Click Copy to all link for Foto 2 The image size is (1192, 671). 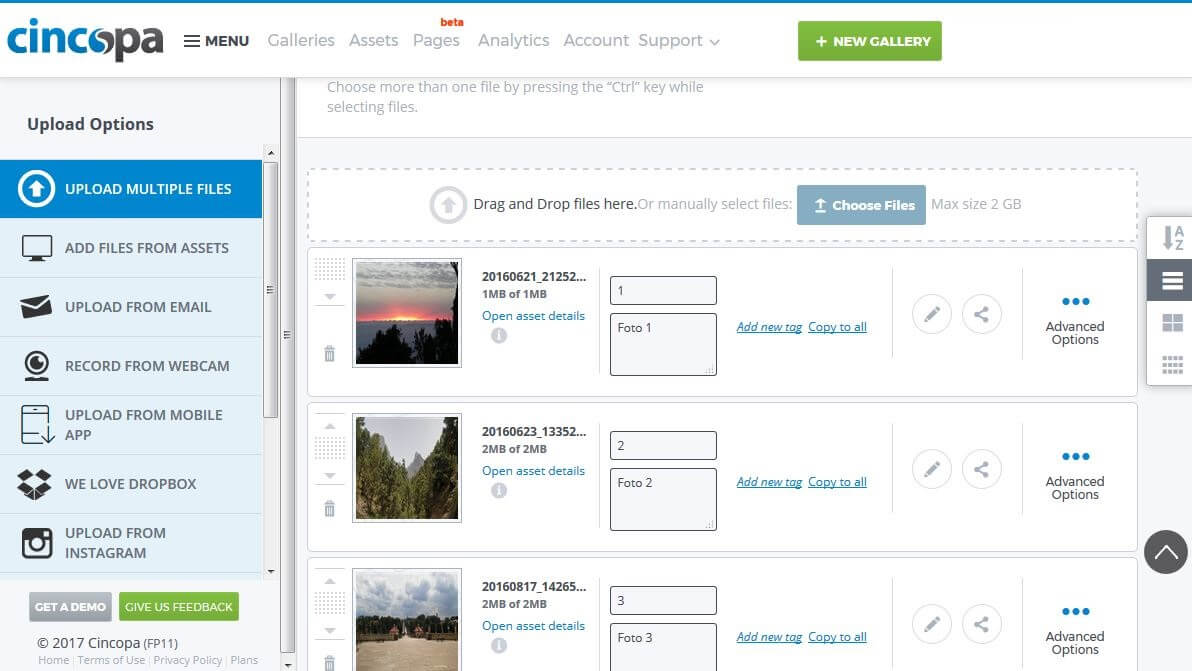(x=837, y=482)
